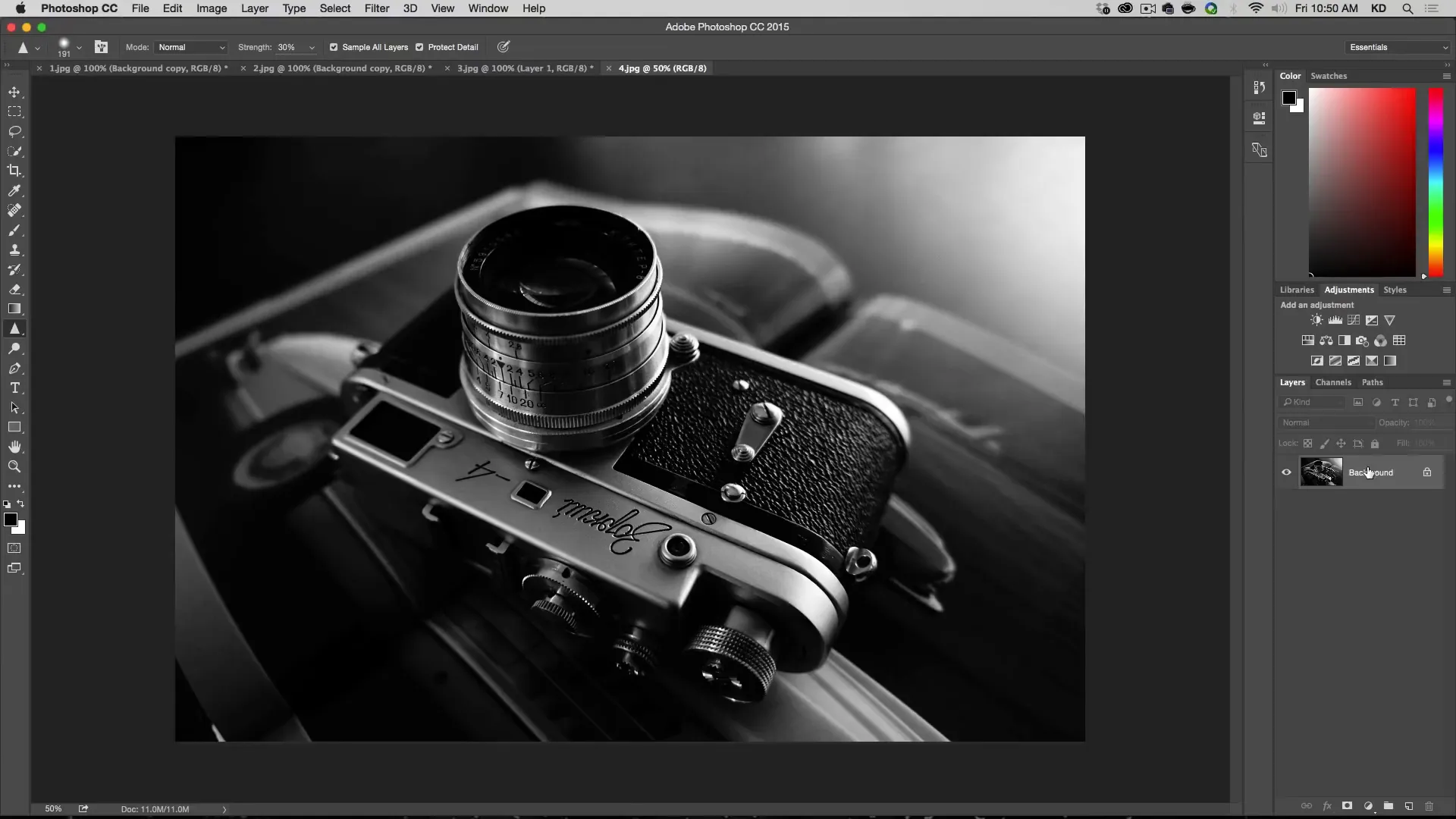The width and height of the screenshot is (1456, 819).
Task: Select the Crop tool
Action: tap(14, 171)
